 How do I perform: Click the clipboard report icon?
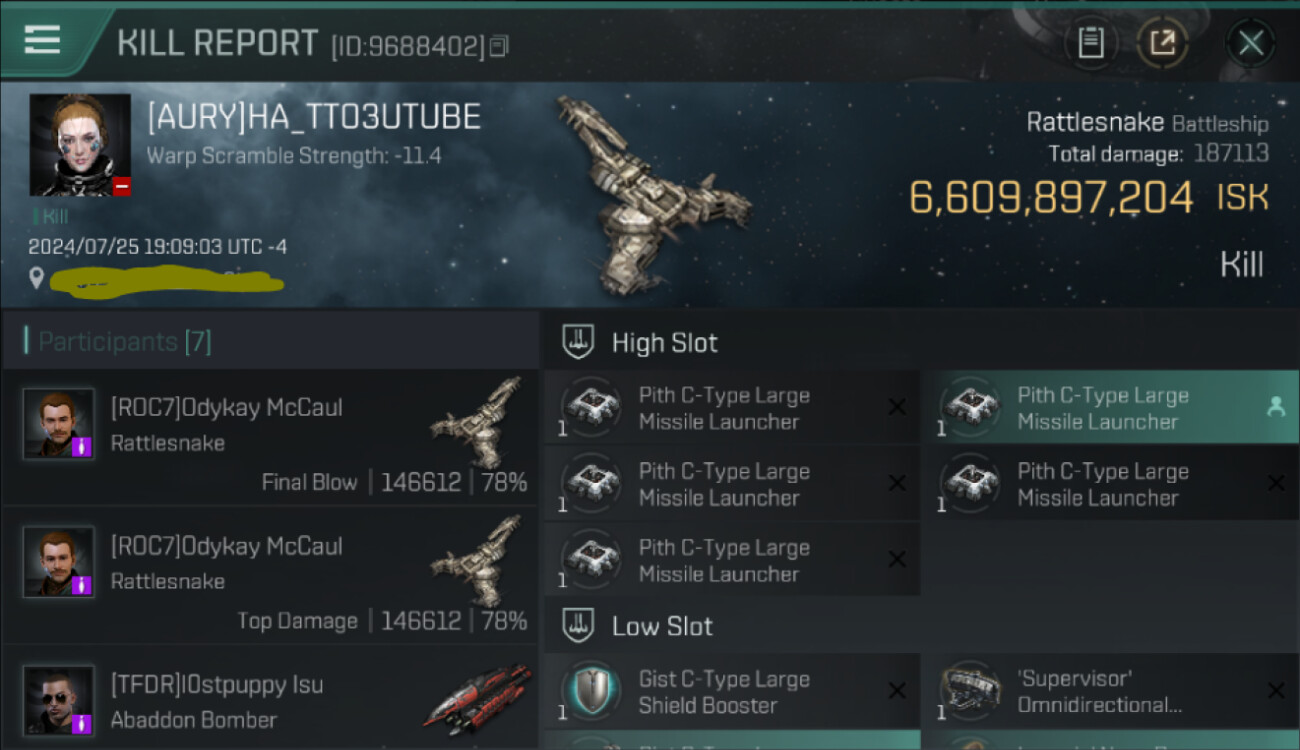(1091, 43)
